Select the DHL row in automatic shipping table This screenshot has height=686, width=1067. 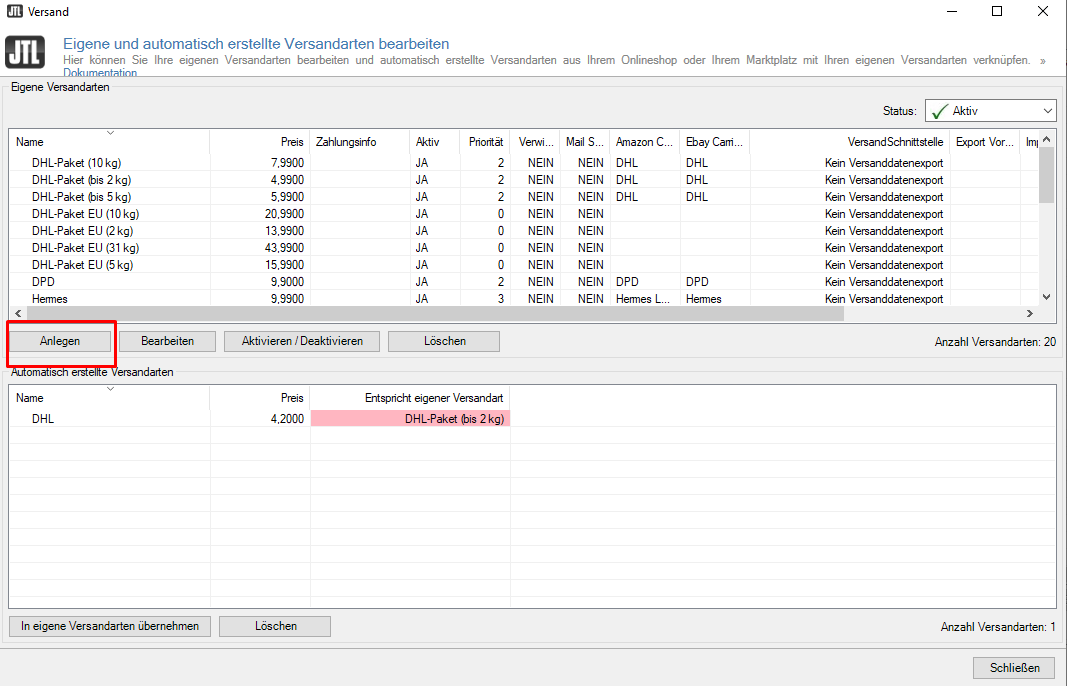[x=532, y=419]
